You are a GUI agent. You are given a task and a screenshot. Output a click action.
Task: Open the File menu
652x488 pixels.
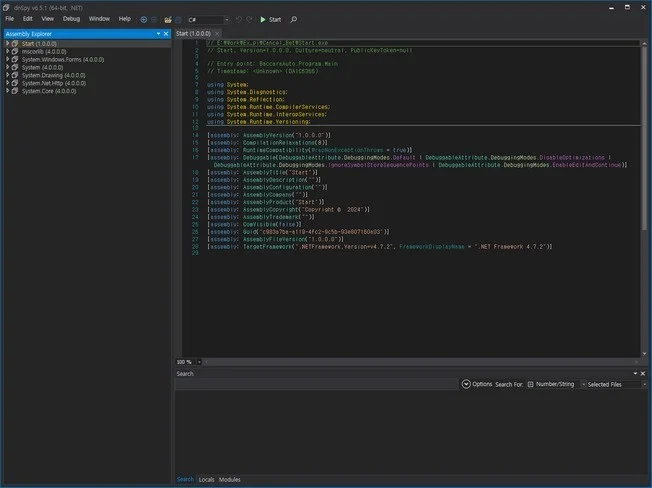pos(10,19)
